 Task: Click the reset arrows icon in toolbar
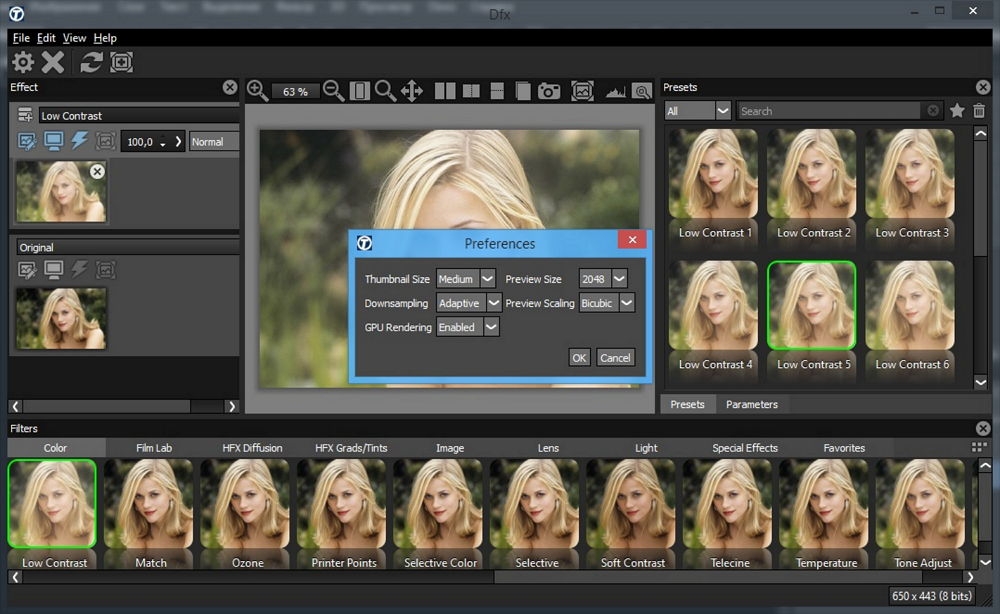coord(91,62)
